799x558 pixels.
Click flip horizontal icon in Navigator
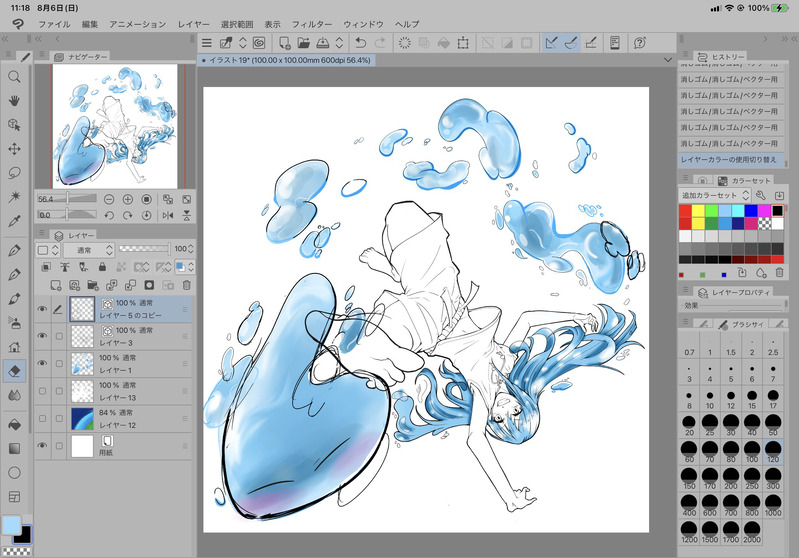click(x=168, y=216)
